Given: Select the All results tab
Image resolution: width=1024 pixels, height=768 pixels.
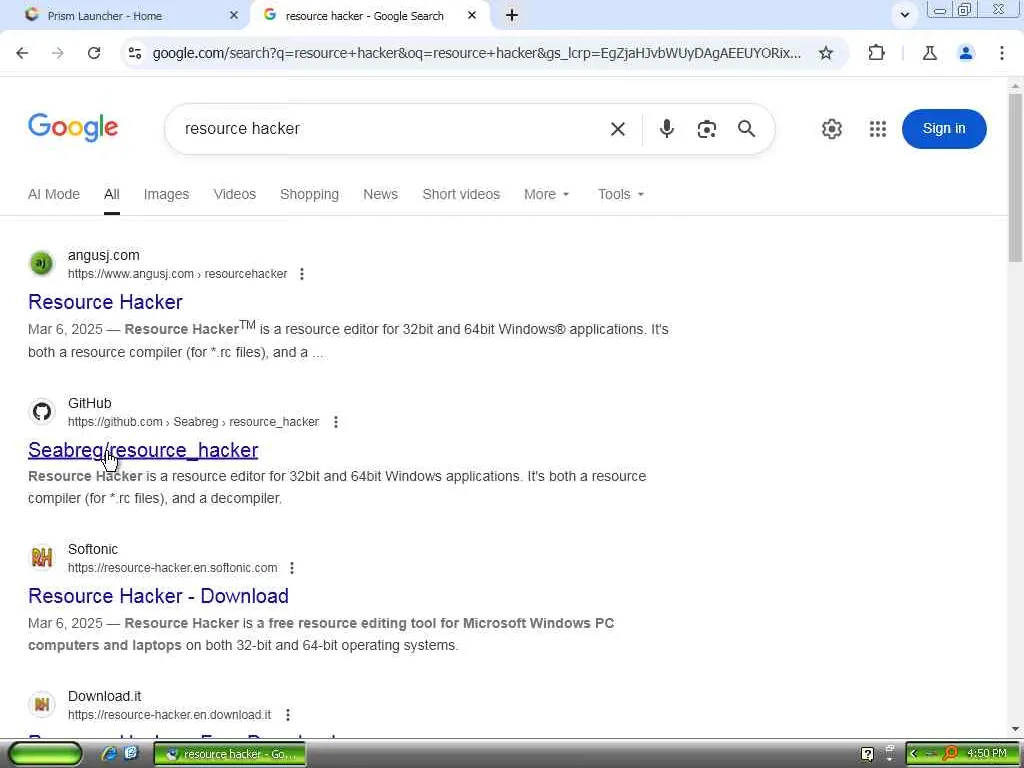Looking at the screenshot, I should (112, 194).
